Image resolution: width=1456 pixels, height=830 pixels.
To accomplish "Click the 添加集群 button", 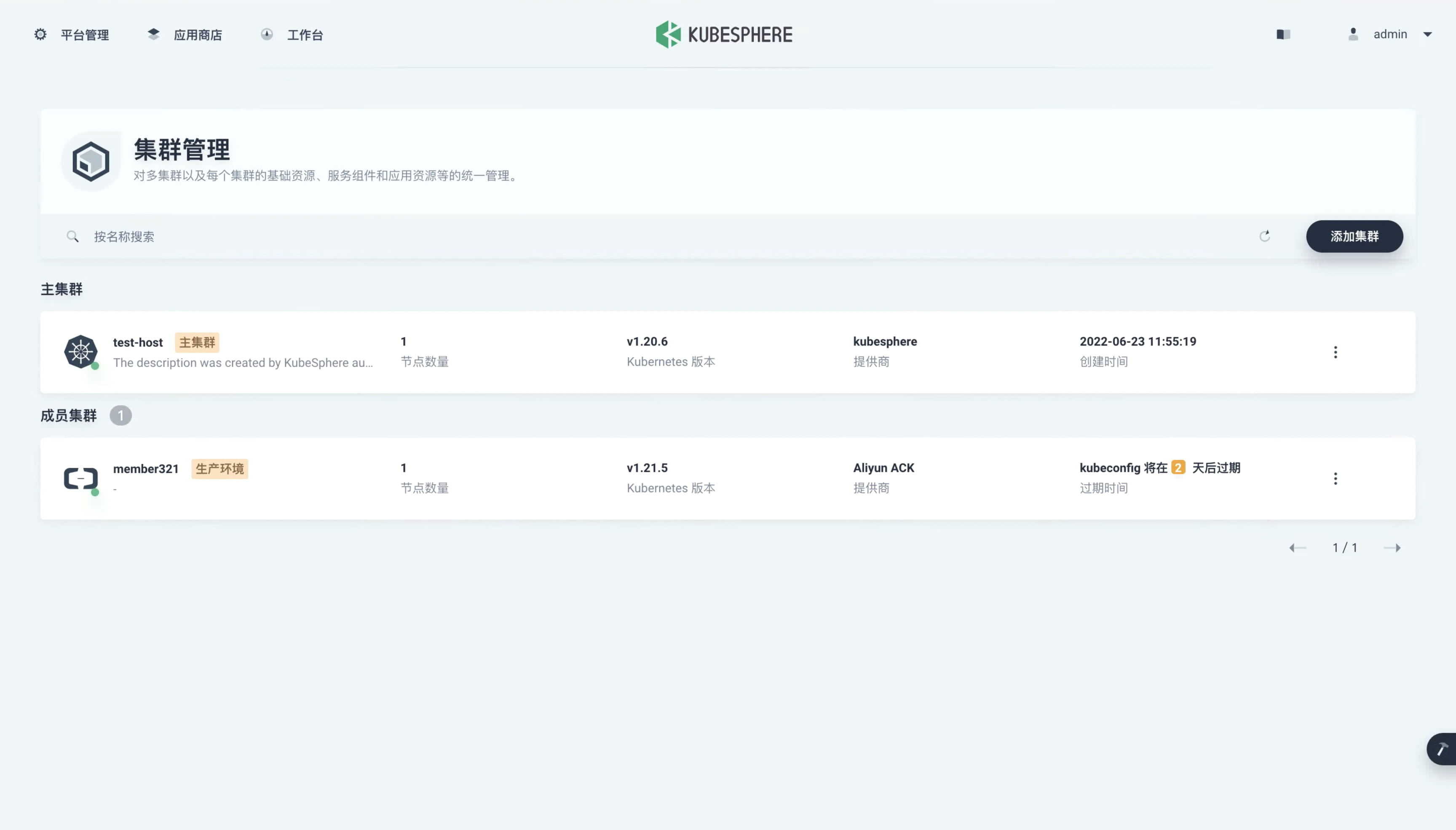I will pyautogui.click(x=1354, y=236).
